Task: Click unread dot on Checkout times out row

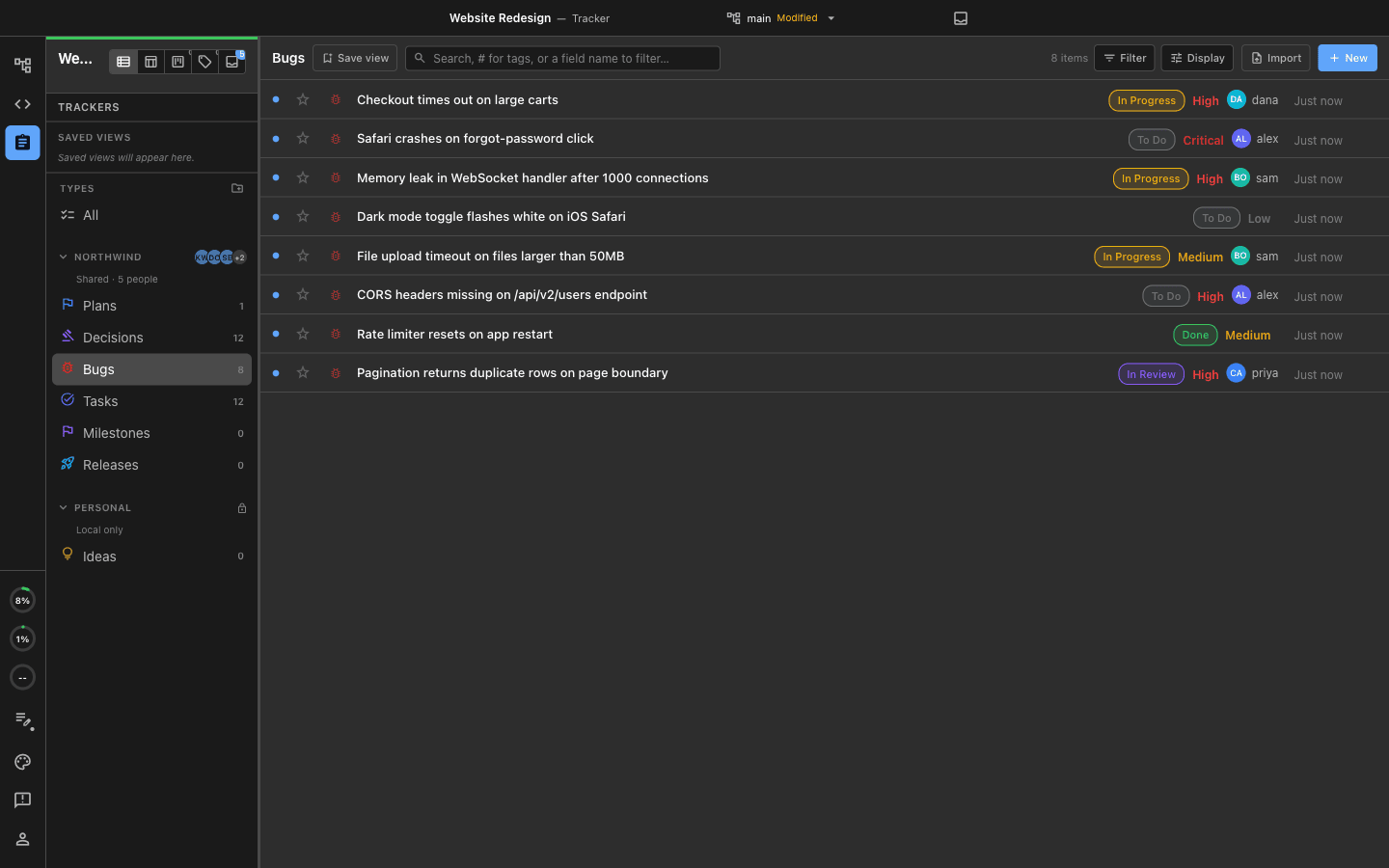Action: click(276, 99)
